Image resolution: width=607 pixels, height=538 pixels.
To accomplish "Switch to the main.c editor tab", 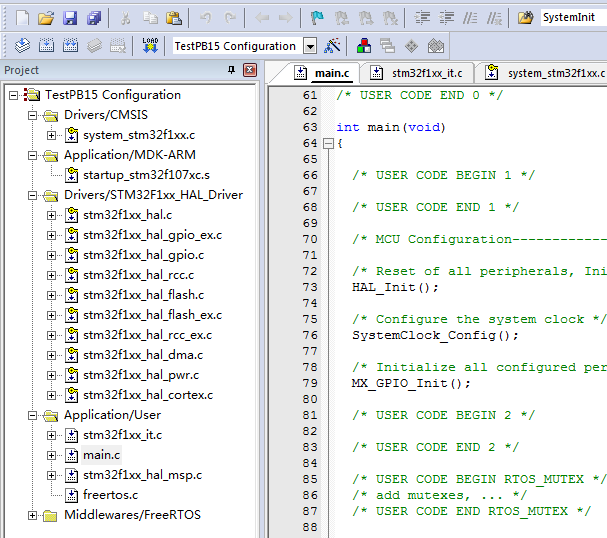I will coord(322,73).
